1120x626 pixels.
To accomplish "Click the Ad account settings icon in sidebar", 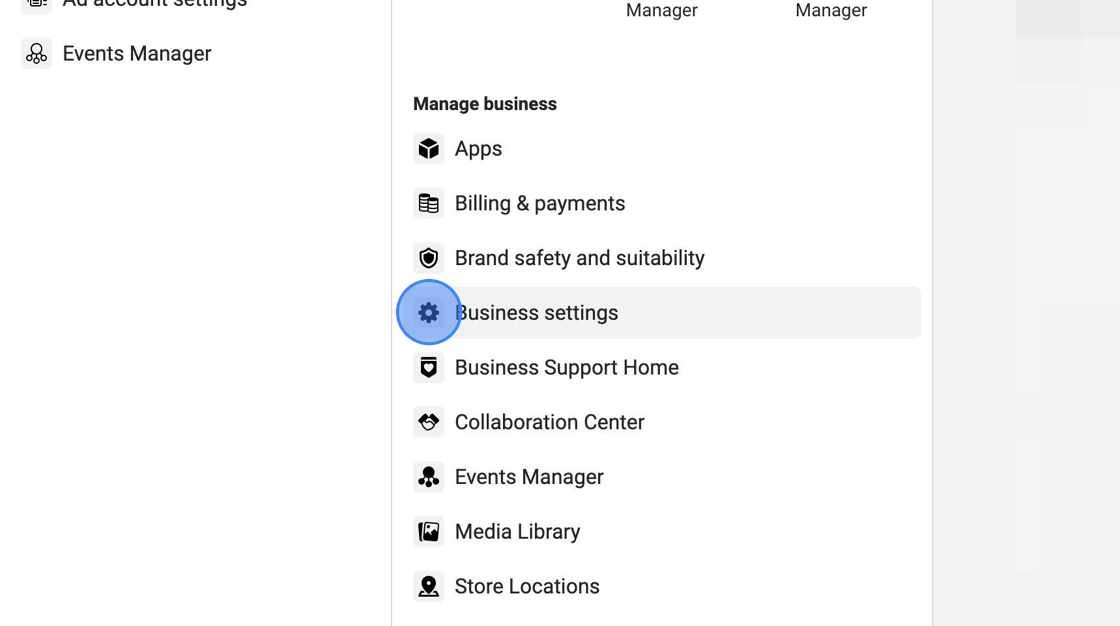I will coord(36,4).
